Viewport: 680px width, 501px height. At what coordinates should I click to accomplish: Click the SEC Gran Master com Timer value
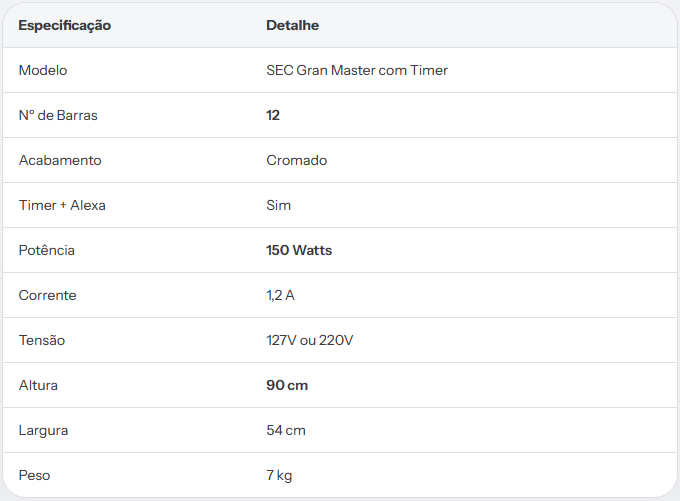[357, 70]
